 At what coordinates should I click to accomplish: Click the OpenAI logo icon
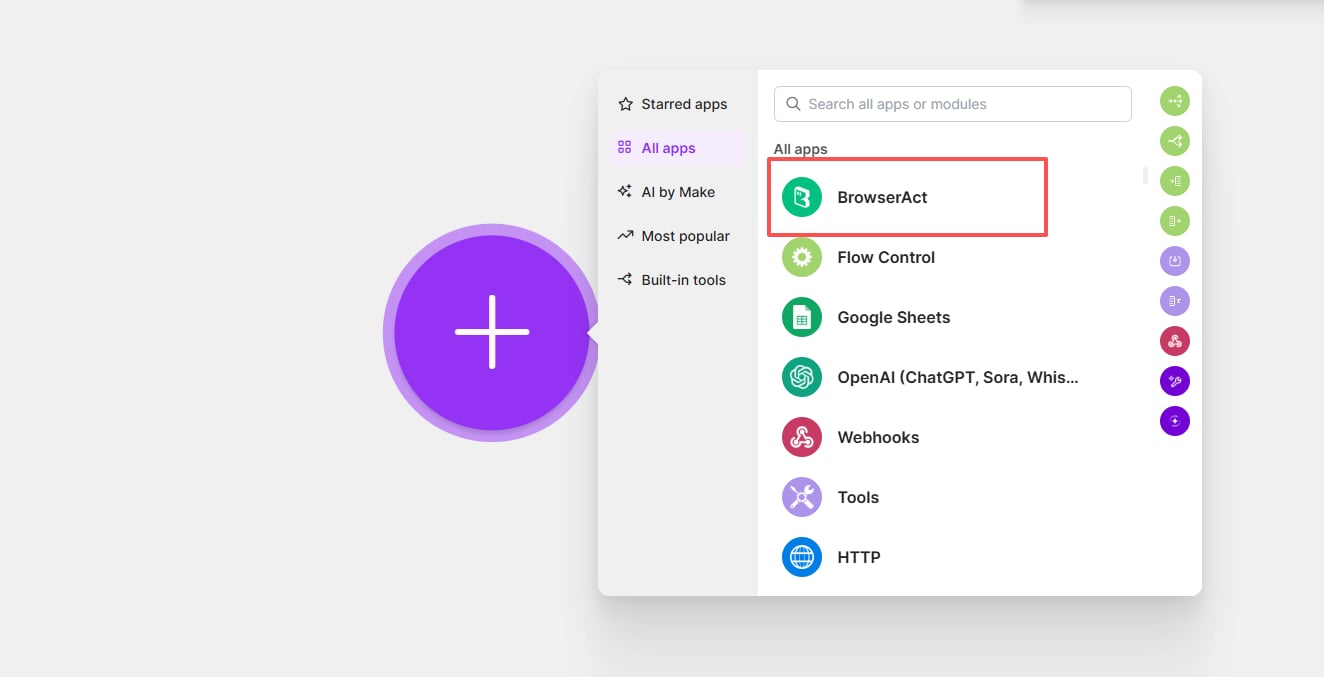click(x=801, y=377)
